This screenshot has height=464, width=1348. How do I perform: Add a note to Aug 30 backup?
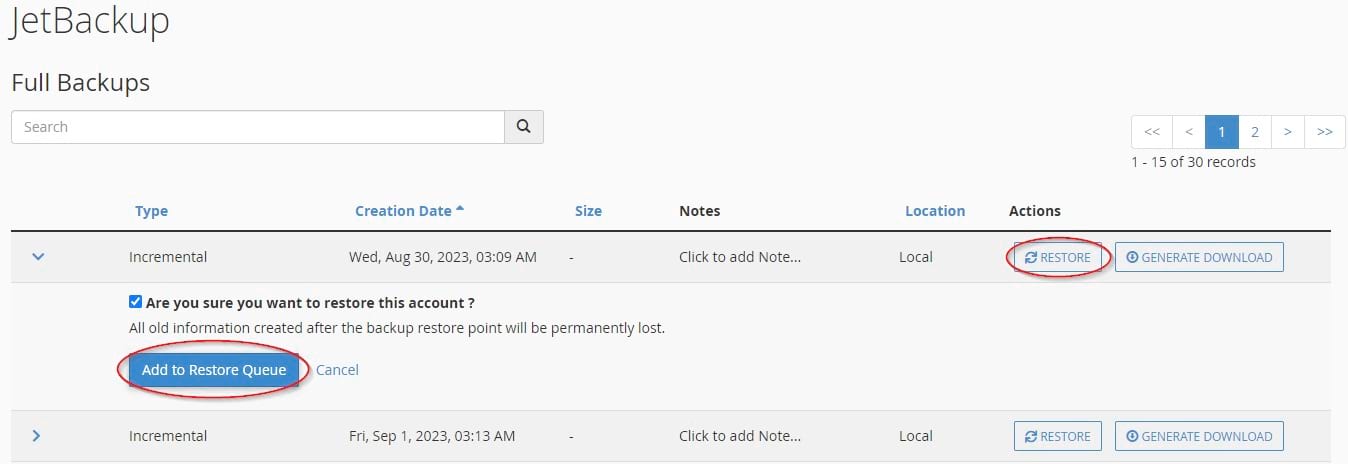point(740,257)
